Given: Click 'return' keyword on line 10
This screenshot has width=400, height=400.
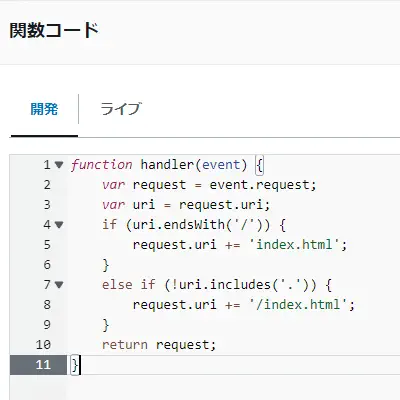Looking at the screenshot, I should [125, 345].
